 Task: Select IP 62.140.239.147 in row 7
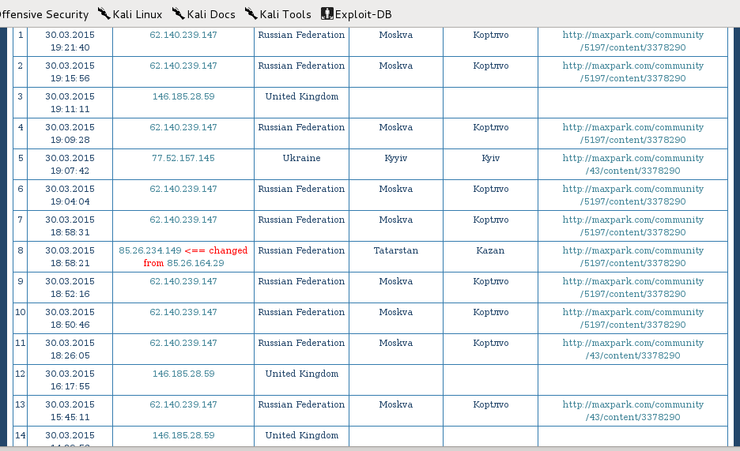(183, 220)
